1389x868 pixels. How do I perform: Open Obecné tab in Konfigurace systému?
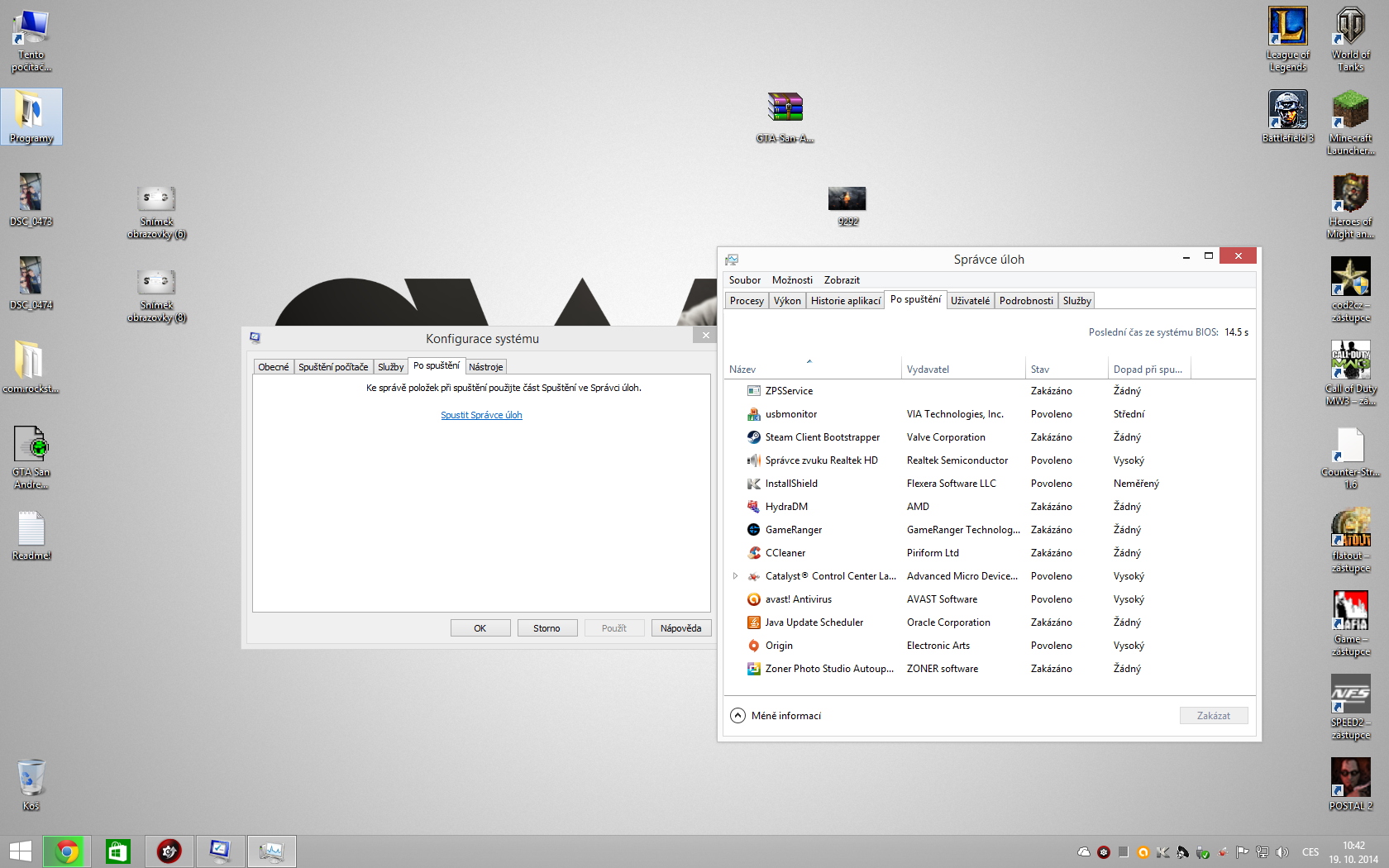click(274, 367)
